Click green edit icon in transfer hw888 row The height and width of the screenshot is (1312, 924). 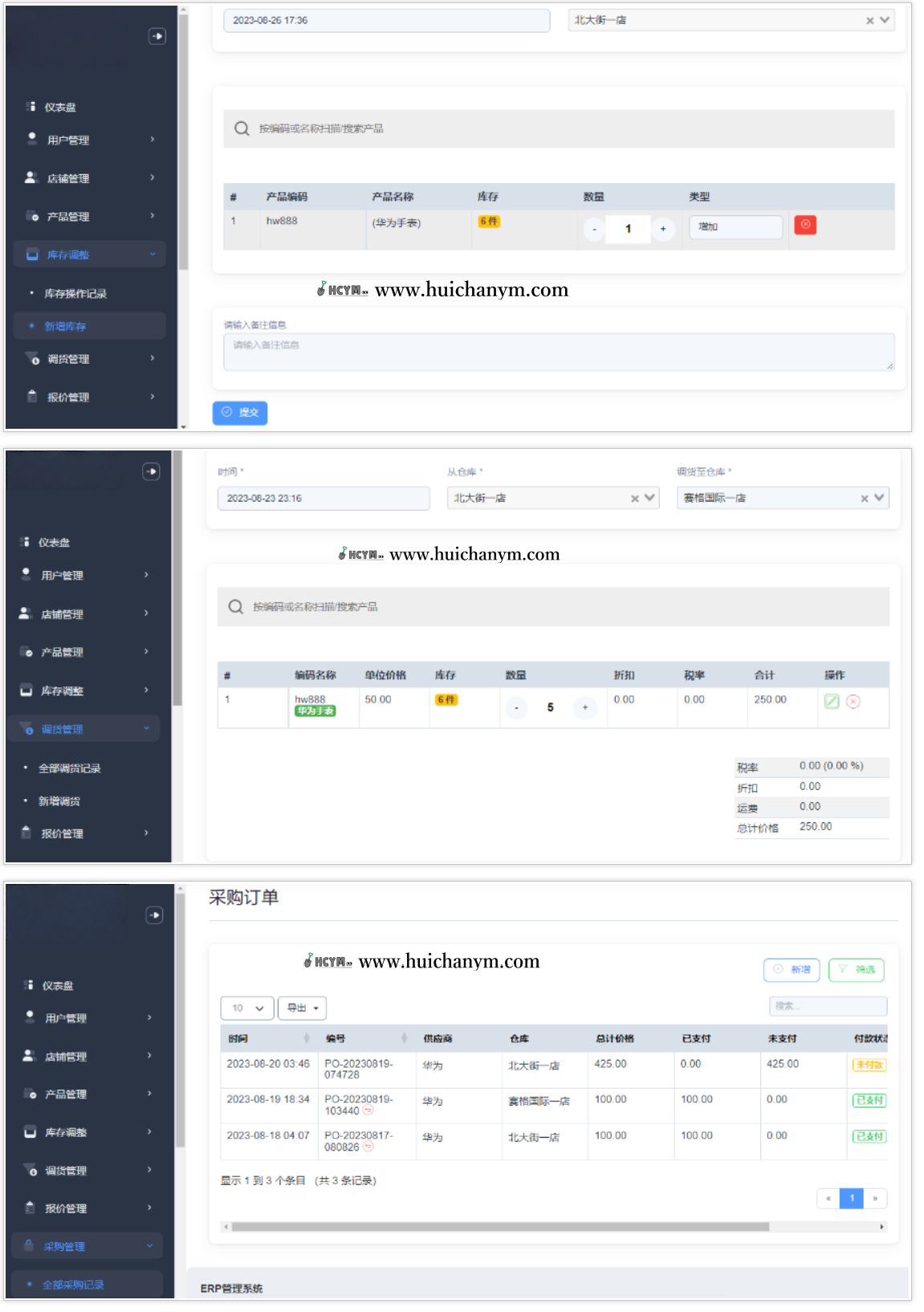(832, 701)
